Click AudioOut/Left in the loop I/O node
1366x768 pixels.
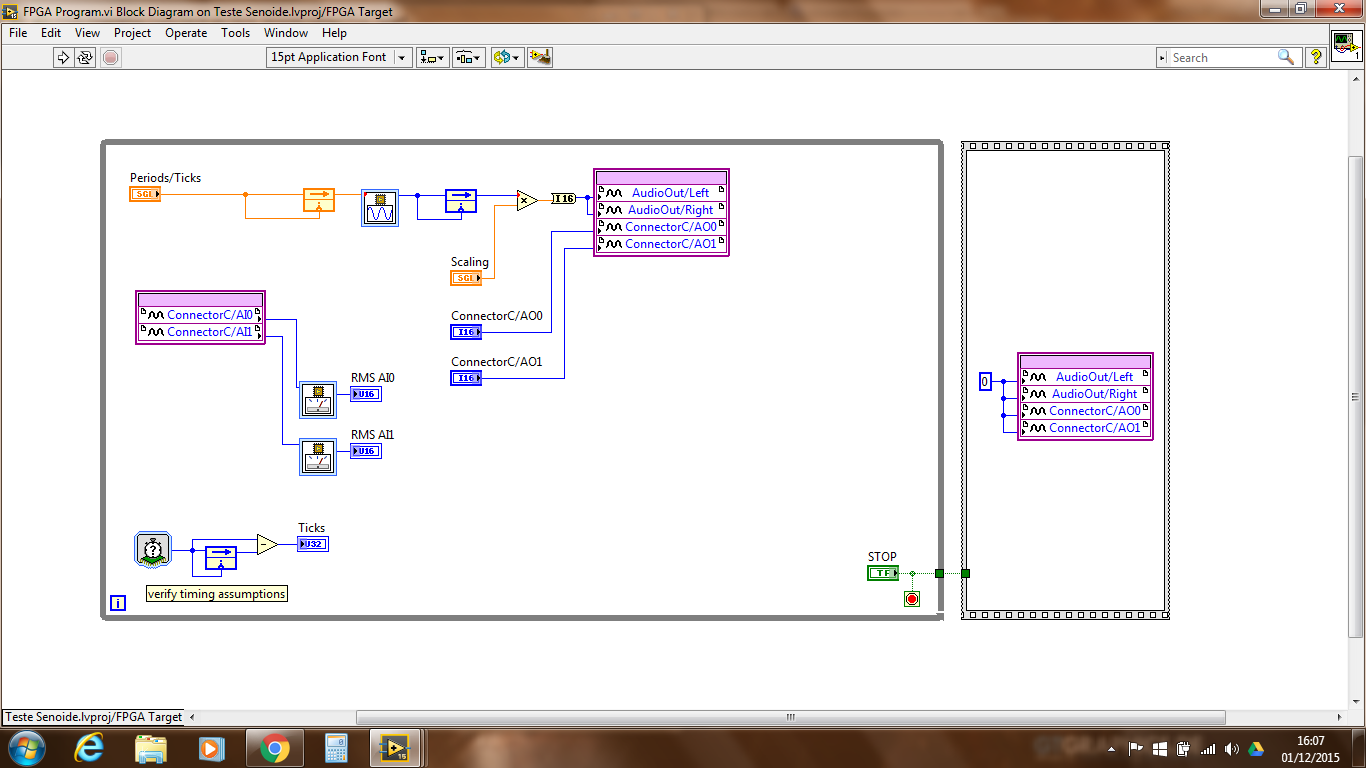661,192
